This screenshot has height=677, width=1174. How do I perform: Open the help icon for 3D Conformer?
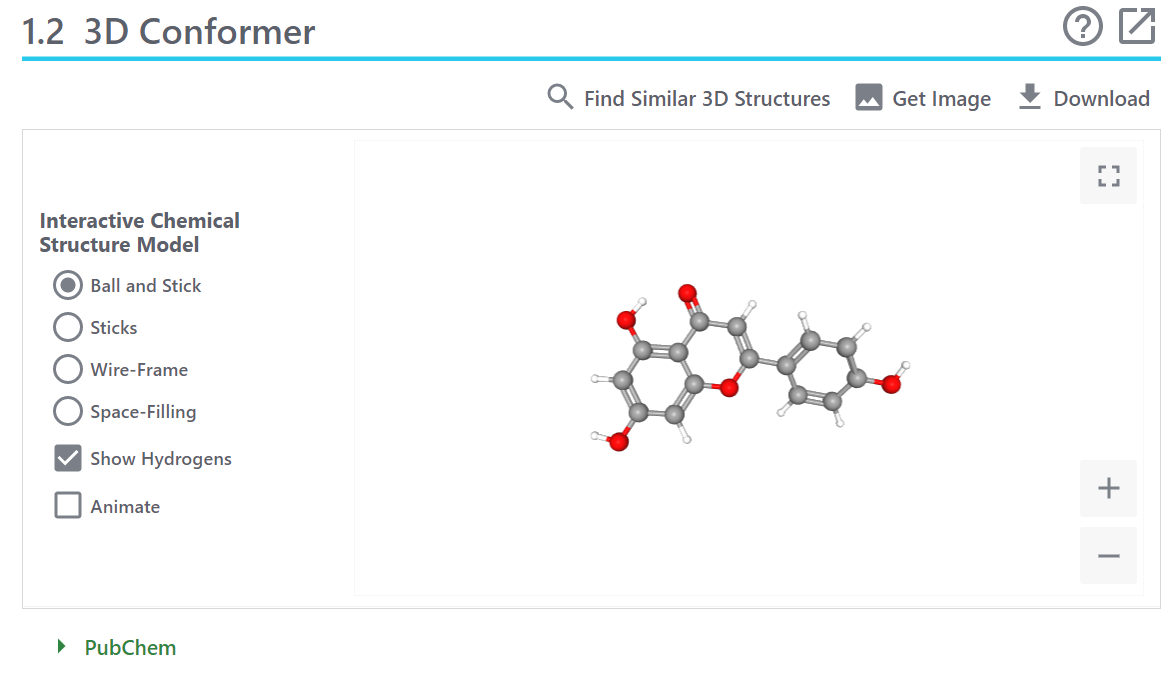pyautogui.click(x=1083, y=26)
